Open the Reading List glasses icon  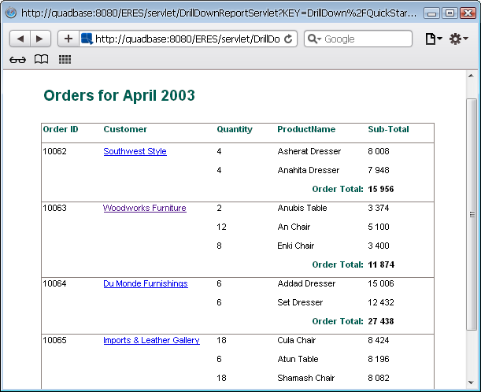click(x=18, y=60)
